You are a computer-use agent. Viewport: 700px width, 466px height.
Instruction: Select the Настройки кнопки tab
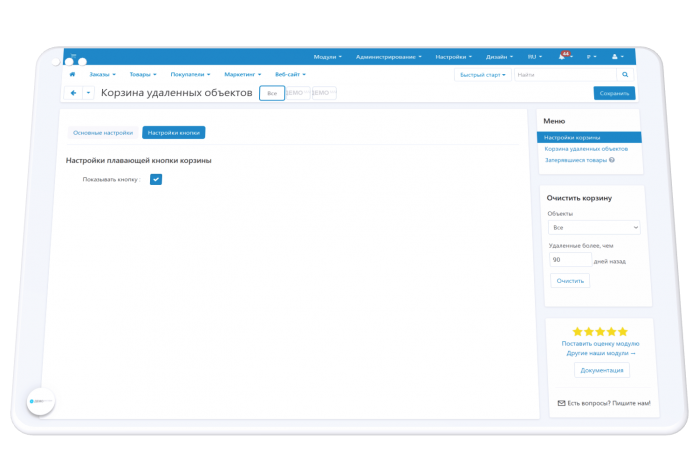[x=174, y=133]
